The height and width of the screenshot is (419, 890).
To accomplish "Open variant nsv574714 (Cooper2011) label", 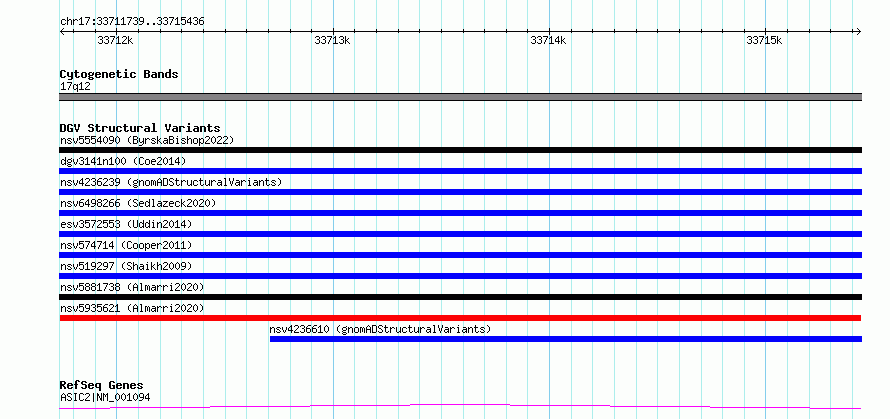I will [126, 245].
